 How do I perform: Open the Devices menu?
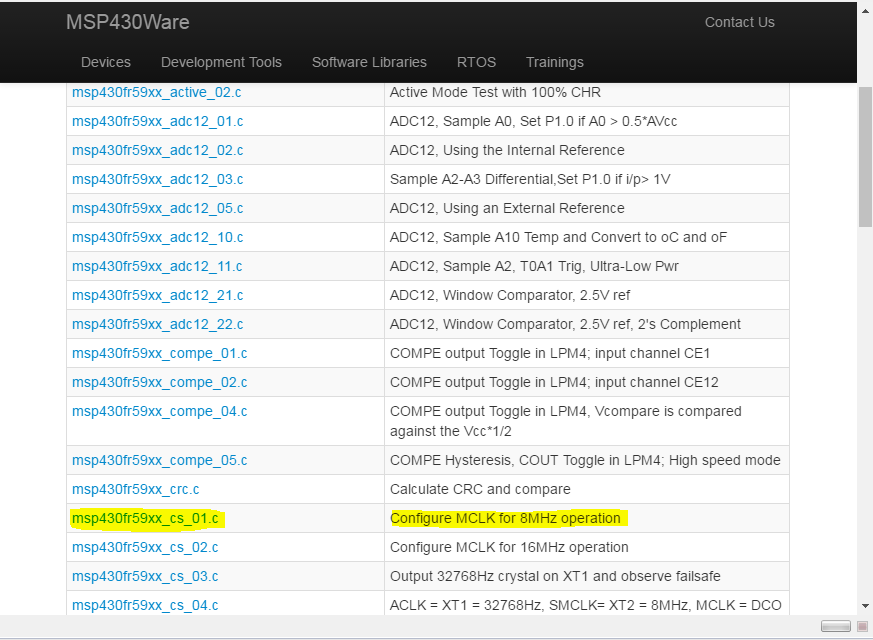106,62
